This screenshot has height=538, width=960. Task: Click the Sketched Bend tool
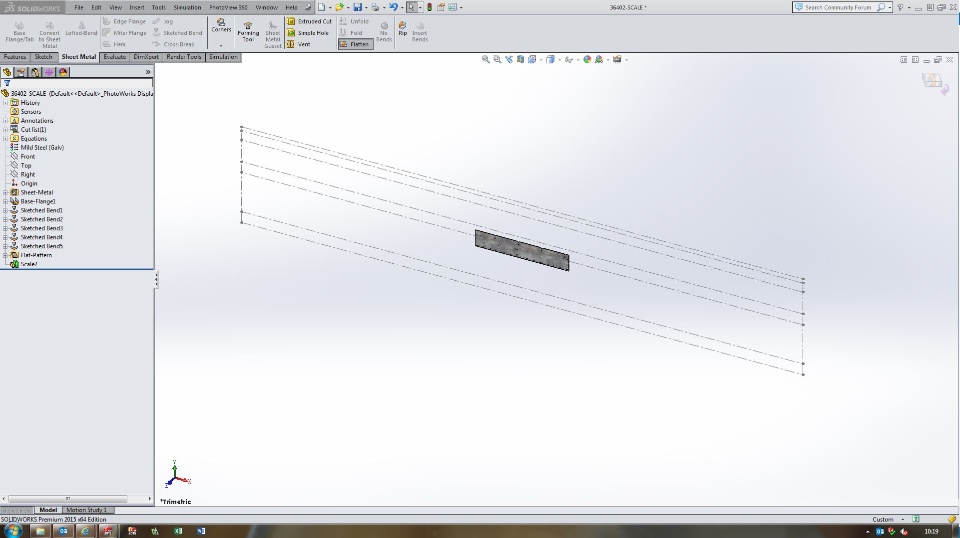(177, 33)
